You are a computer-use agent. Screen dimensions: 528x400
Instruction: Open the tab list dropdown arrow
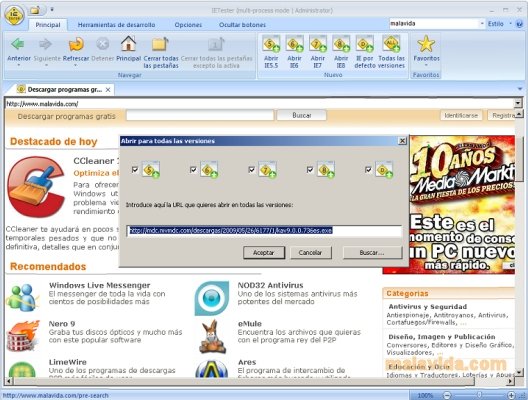tap(520, 89)
